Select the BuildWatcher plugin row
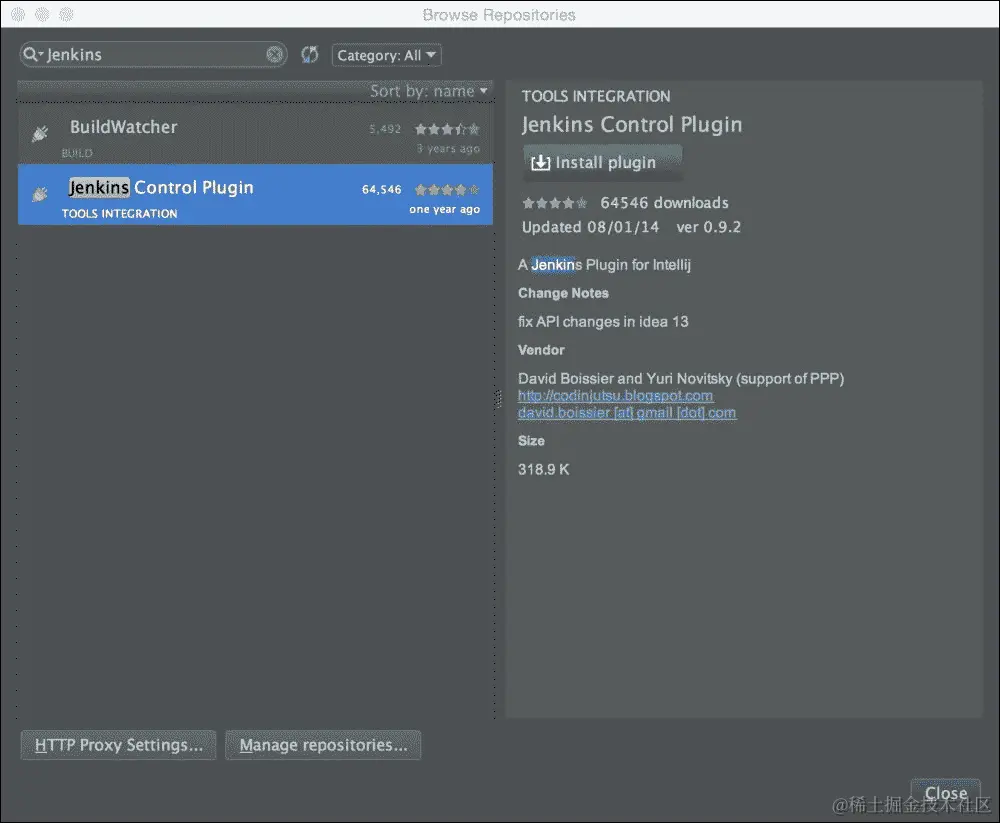The height and width of the screenshot is (823, 1000). (255, 135)
